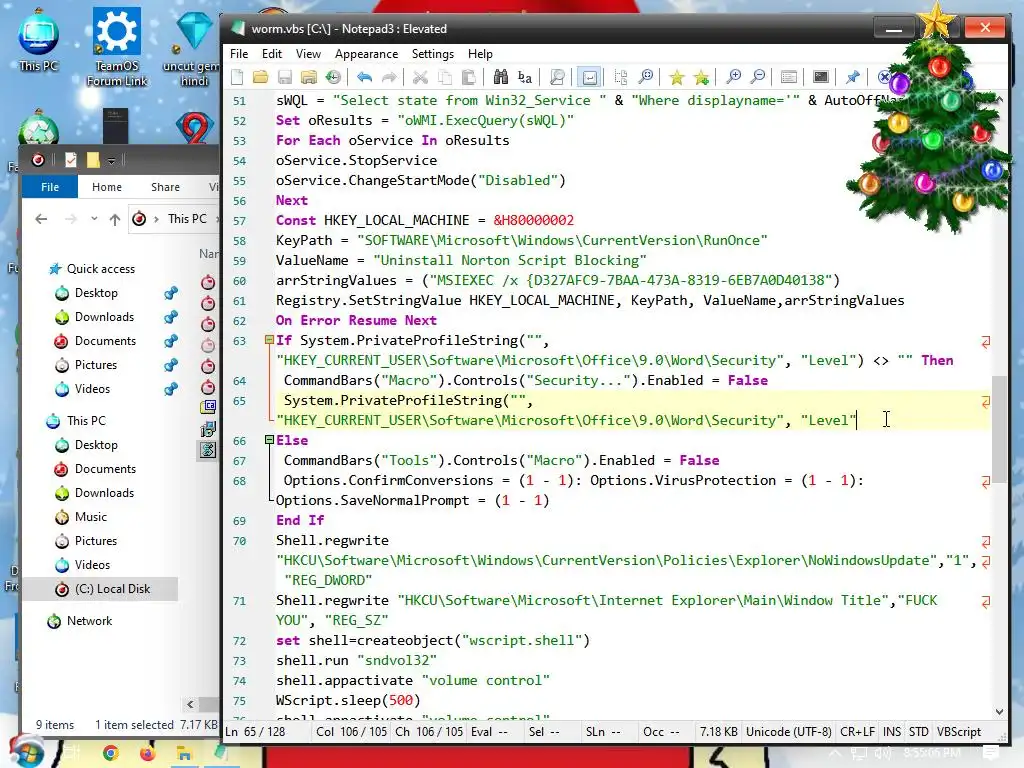
Task: Toggle STD mode in status bar
Action: [x=919, y=731]
